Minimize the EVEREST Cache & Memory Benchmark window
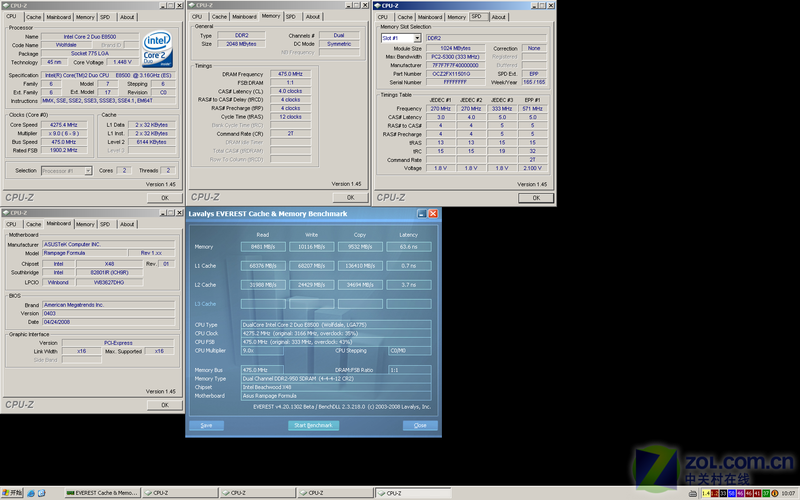The height and width of the screenshot is (500, 800). [x=421, y=214]
